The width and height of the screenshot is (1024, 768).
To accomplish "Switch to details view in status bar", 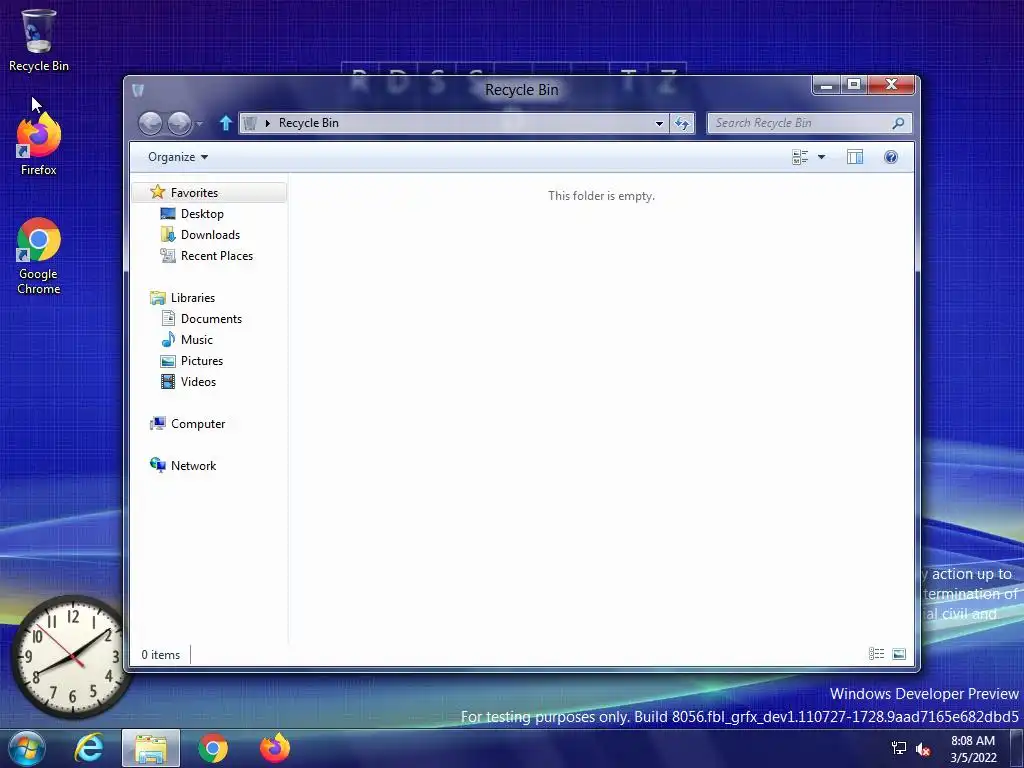I will [876, 654].
